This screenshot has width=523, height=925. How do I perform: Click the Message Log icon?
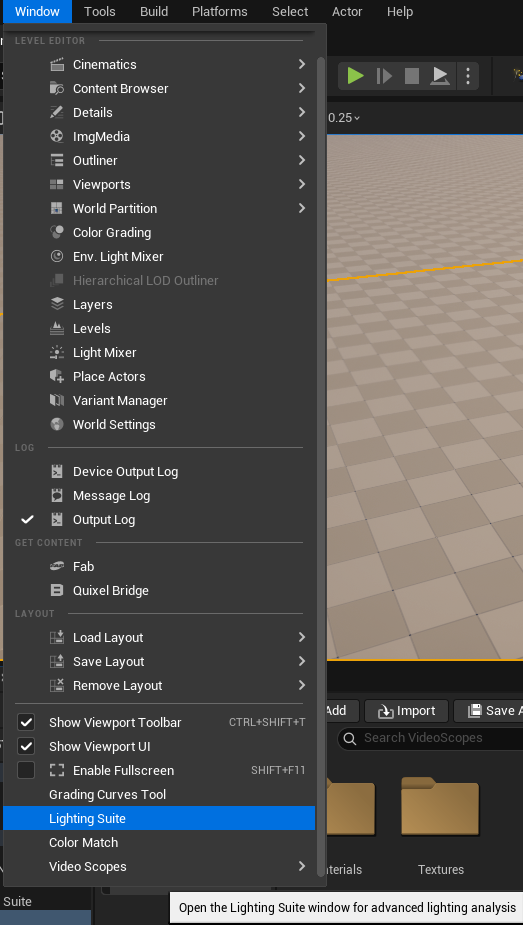(57, 496)
